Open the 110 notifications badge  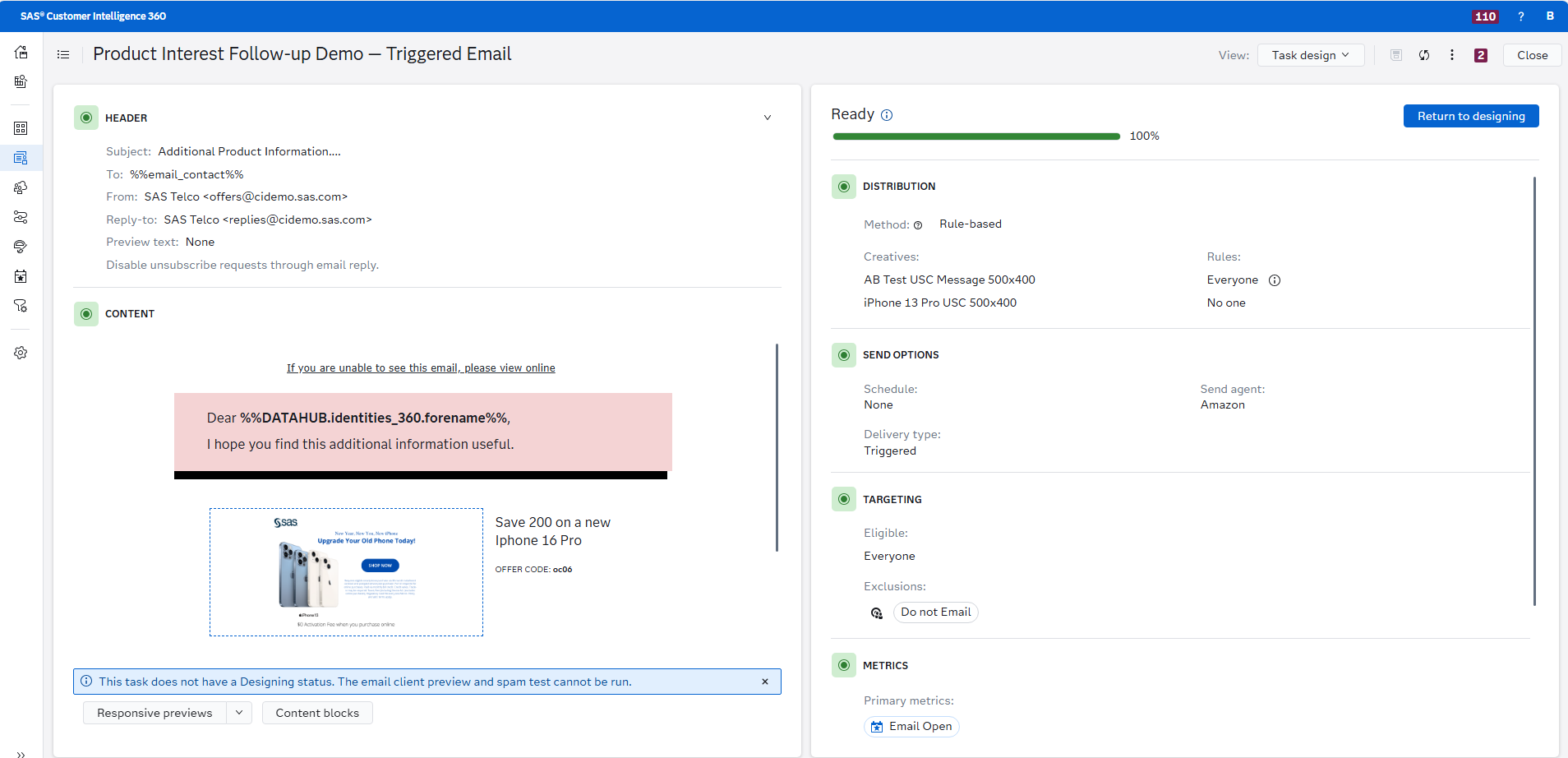(1485, 16)
